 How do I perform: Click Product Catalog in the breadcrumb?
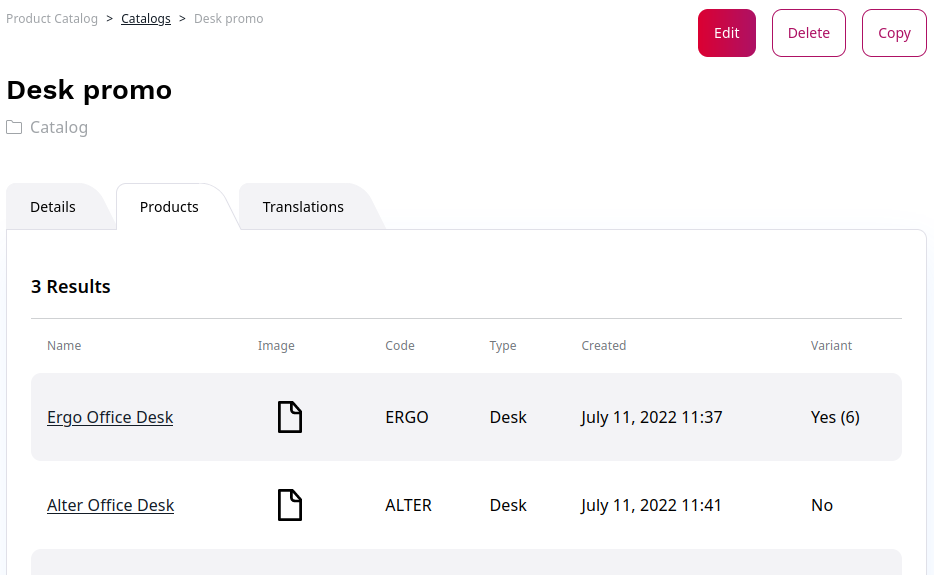coord(52,18)
